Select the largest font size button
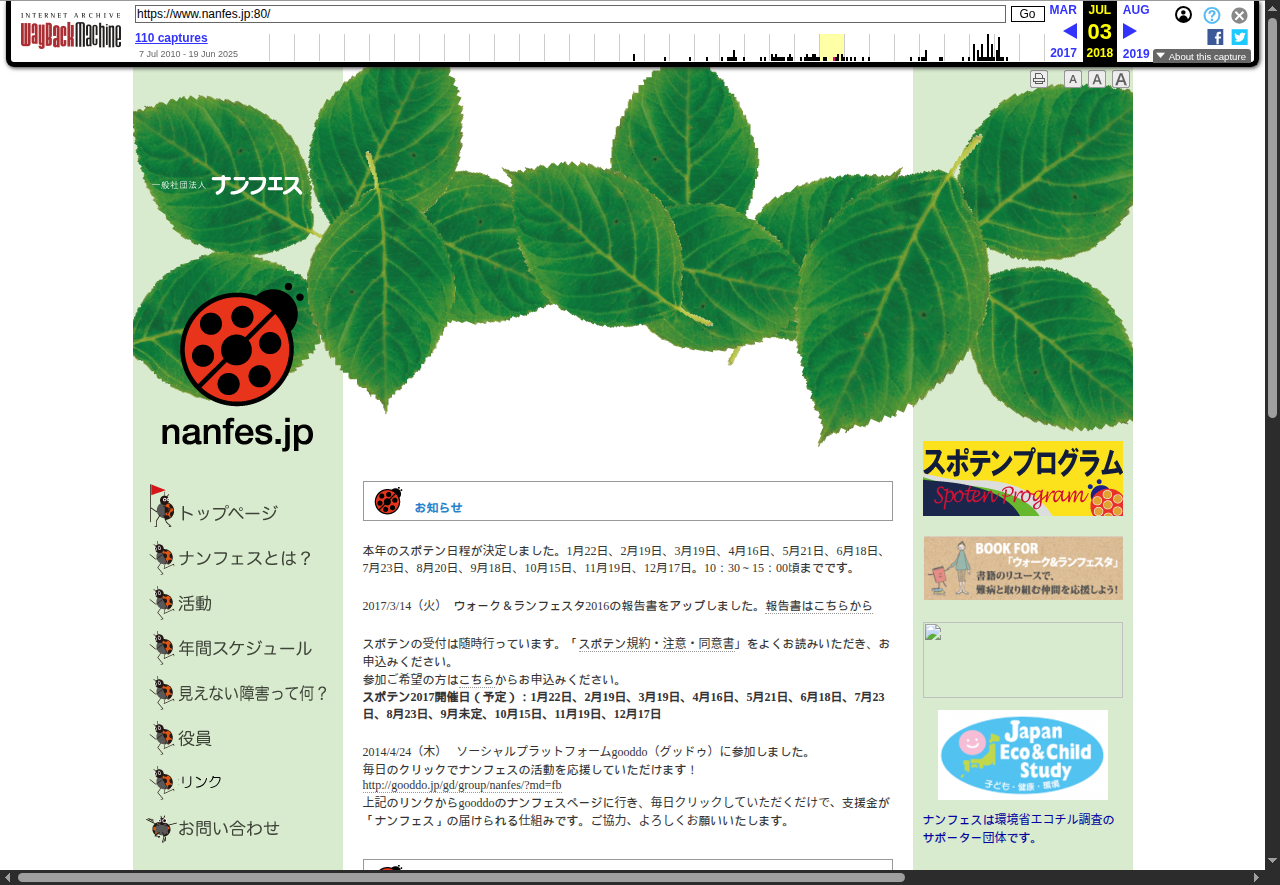Image resolution: width=1280 pixels, height=885 pixels. [x=1121, y=79]
